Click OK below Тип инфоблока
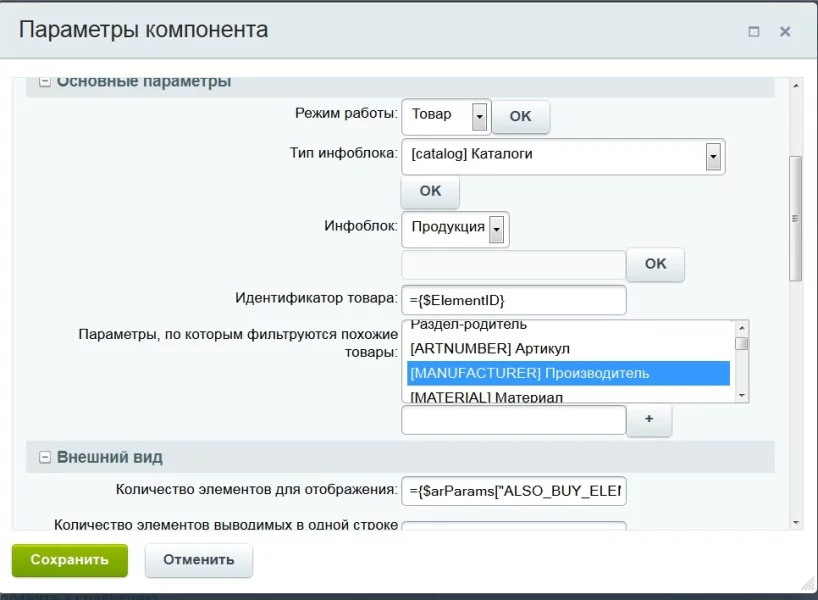Viewport: 818px width, 600px height. pos(430,191)
